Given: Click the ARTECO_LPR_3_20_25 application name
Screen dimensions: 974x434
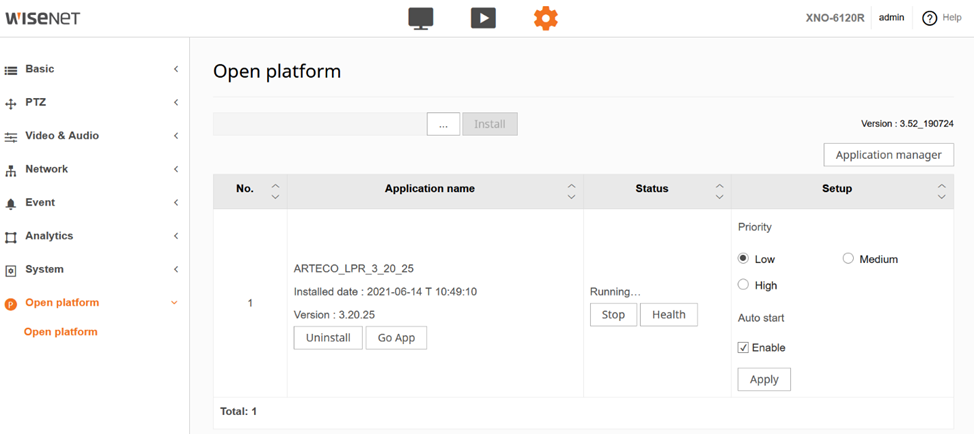Looking at the screenshot, I should (353, 269).
